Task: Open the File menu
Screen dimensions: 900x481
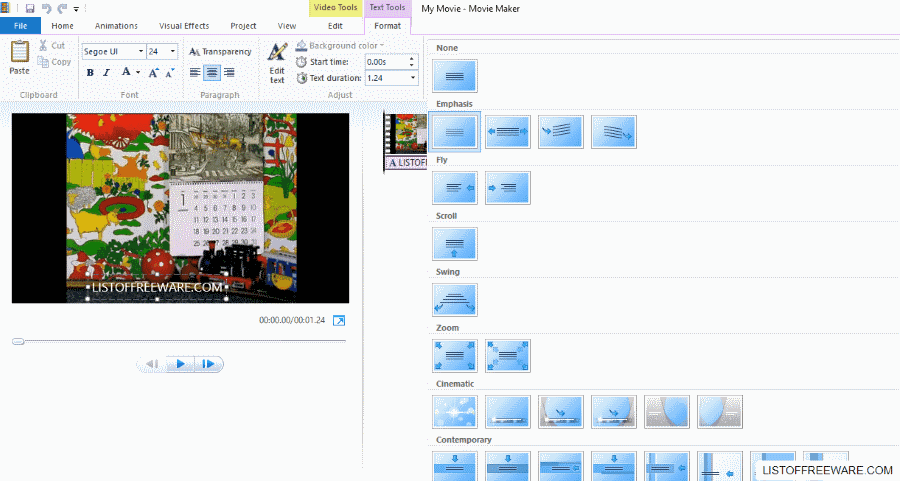Action: (21, 26)
